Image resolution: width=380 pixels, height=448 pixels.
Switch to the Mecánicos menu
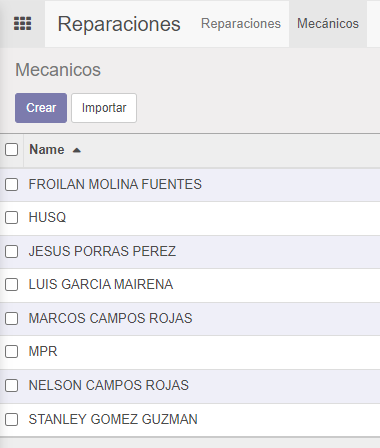pos(328,24)
